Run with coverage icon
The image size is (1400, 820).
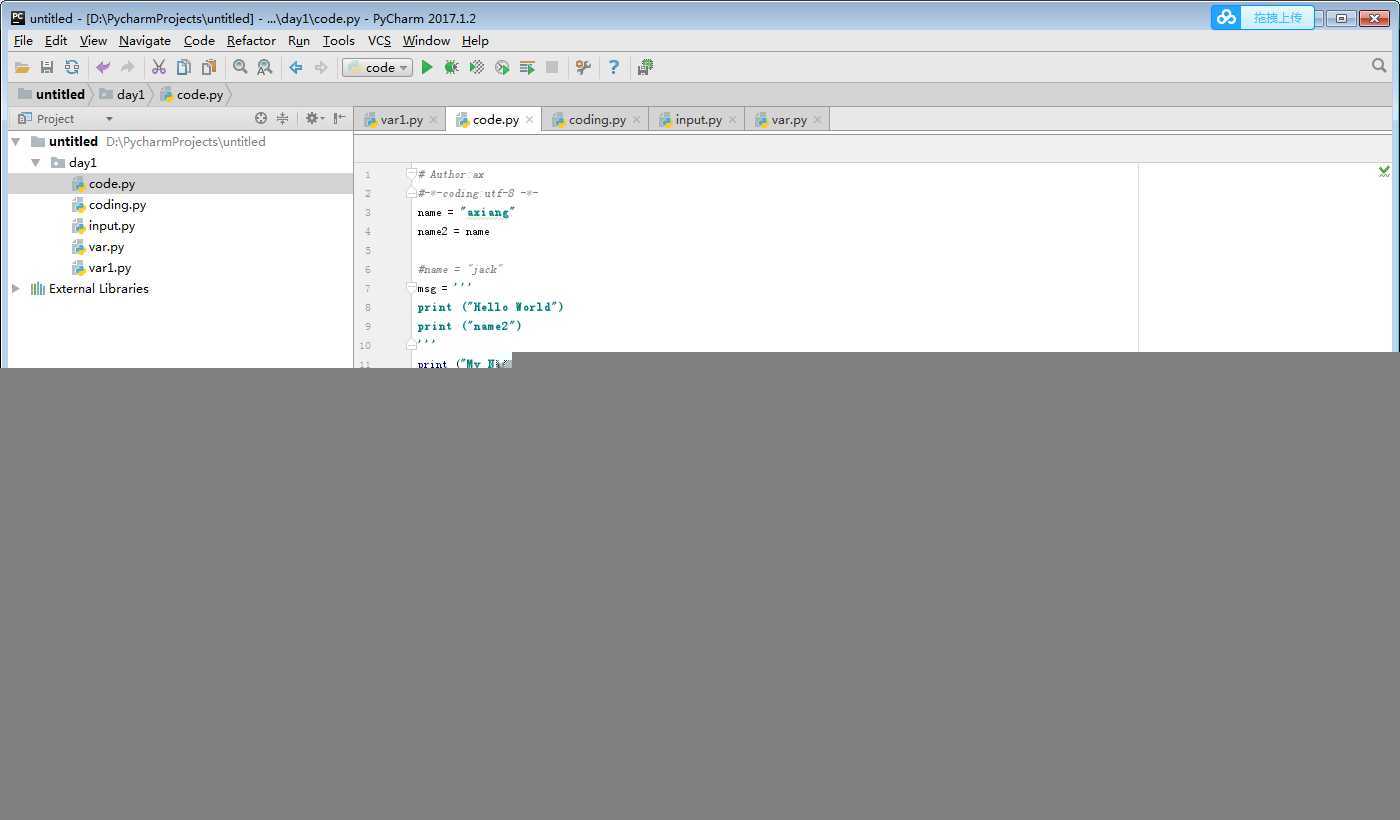click(477, 67)
